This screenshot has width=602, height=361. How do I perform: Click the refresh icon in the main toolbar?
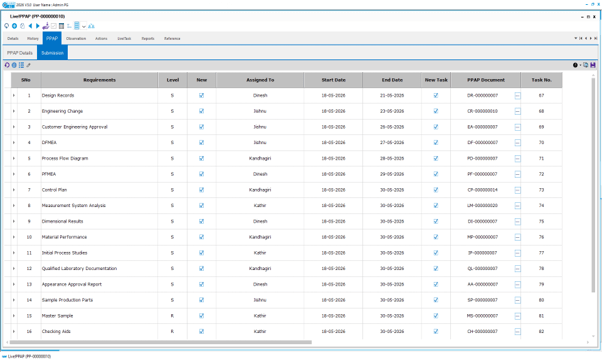click(7, 26)
